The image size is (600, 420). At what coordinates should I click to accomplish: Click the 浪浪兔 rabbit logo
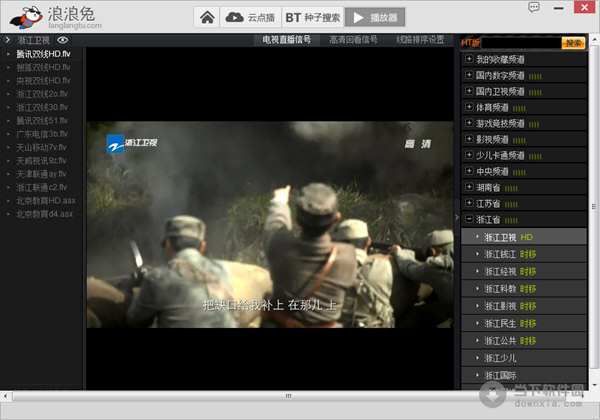pos(26,18)
